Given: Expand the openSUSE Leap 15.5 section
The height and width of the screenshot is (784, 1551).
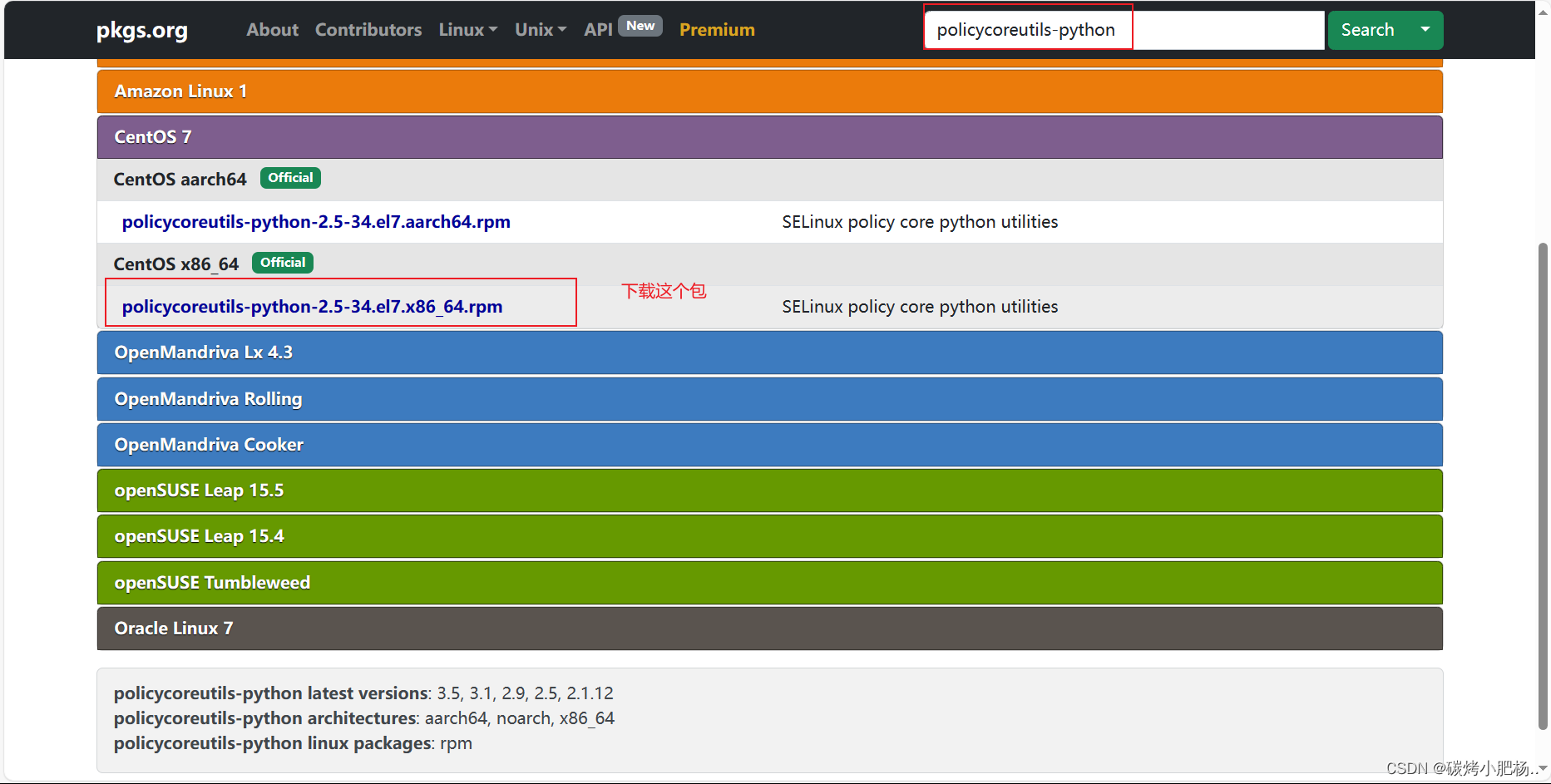Looking at the screenshot, I should [x=770, y=491].
